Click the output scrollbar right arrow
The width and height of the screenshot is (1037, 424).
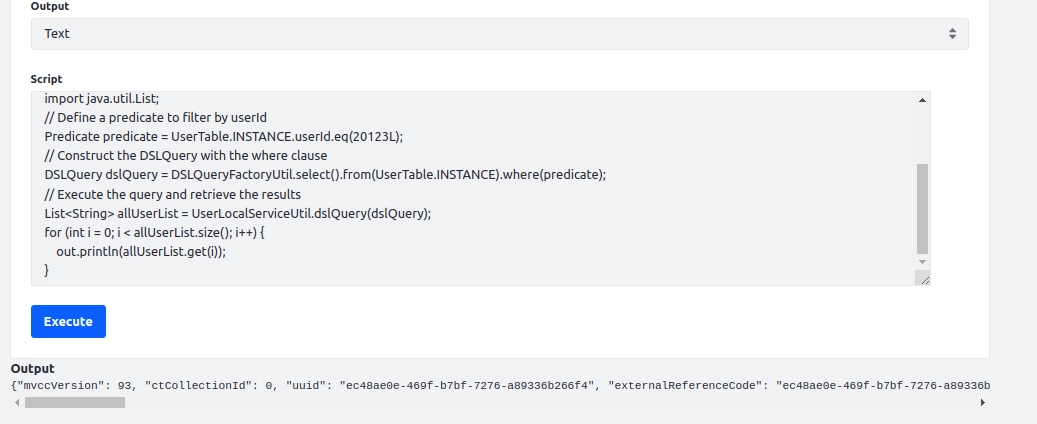pyautogui.click(x=983, y=402)
